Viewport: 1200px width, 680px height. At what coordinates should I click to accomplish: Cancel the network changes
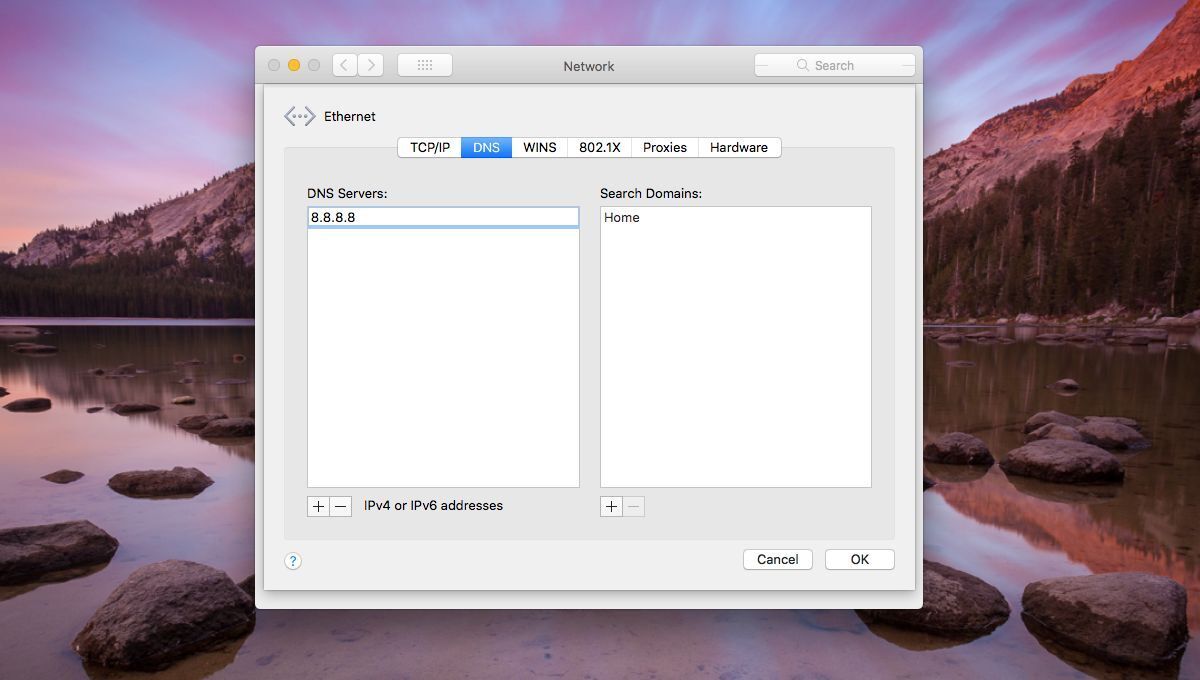pyautogui.click(x=777, y=559)
